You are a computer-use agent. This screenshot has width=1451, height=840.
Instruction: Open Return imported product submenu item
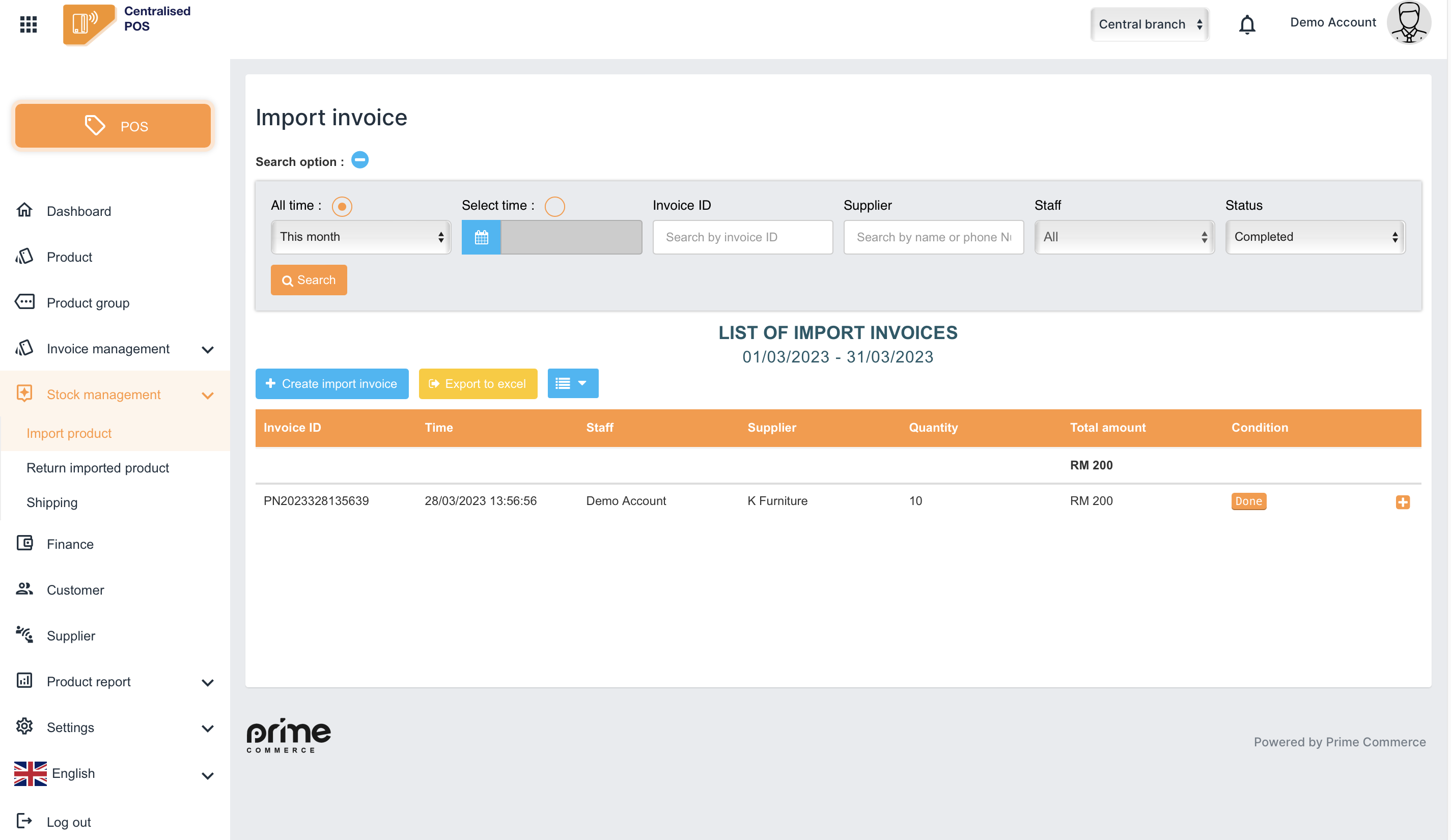pos(97,467)
